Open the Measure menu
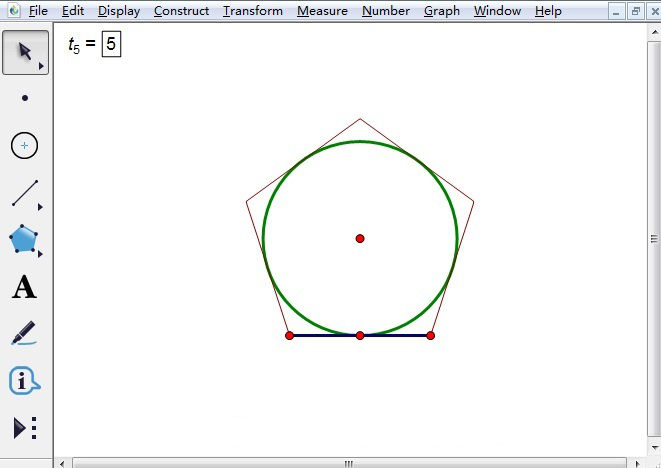Image resolution: width=661 pixels, height=468 pixels. click(x=322, y=11)
